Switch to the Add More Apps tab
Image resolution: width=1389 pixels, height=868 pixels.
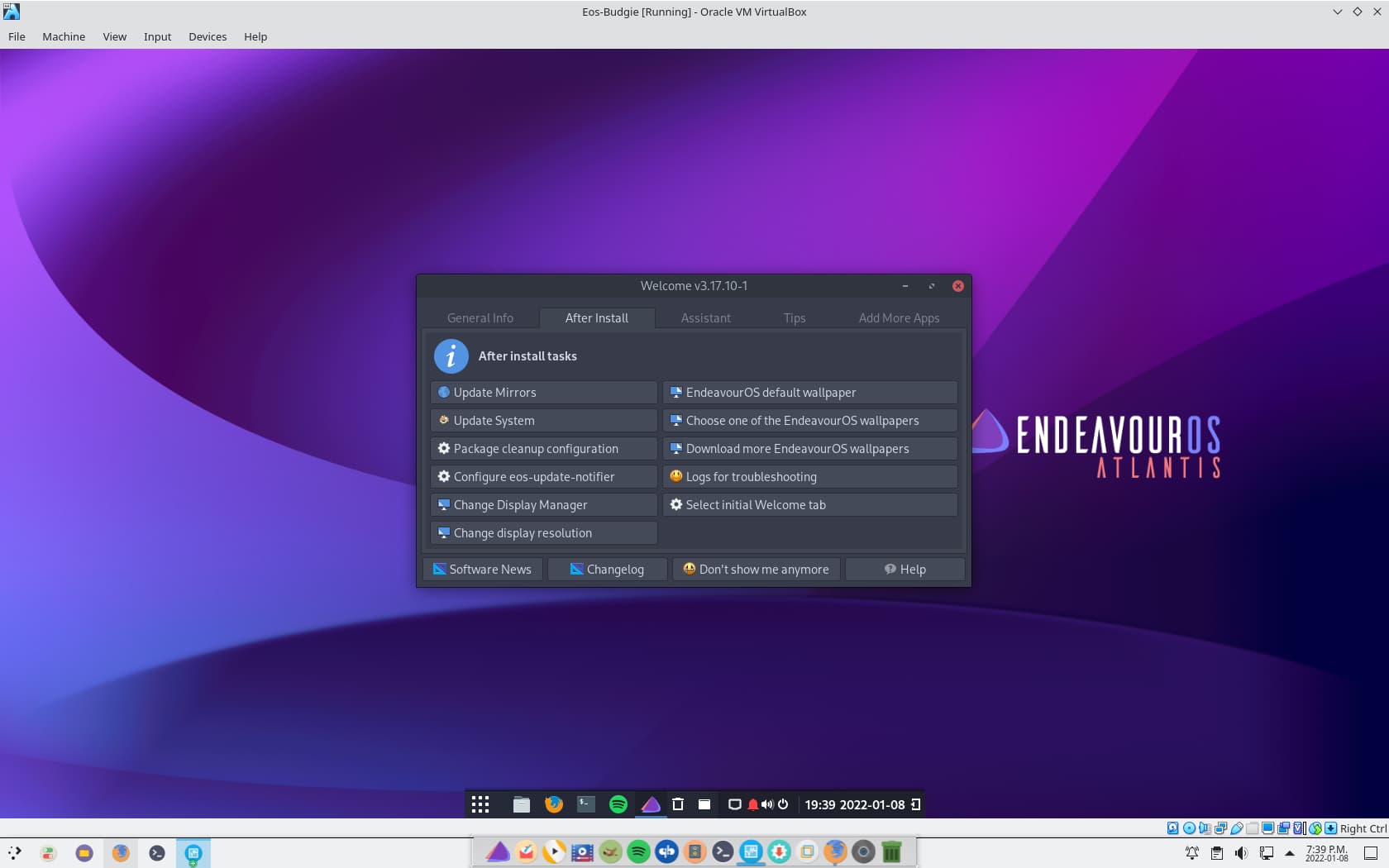coord(899,318)
